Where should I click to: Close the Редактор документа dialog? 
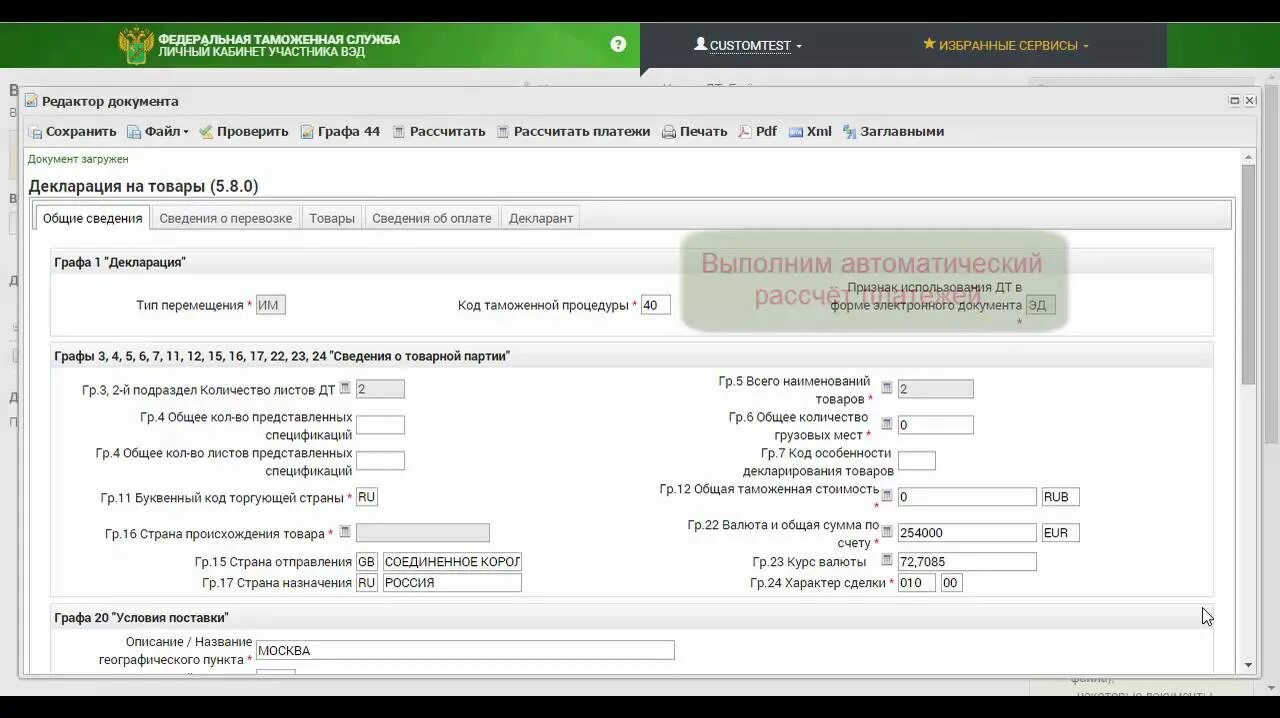tap(1250, 101)
